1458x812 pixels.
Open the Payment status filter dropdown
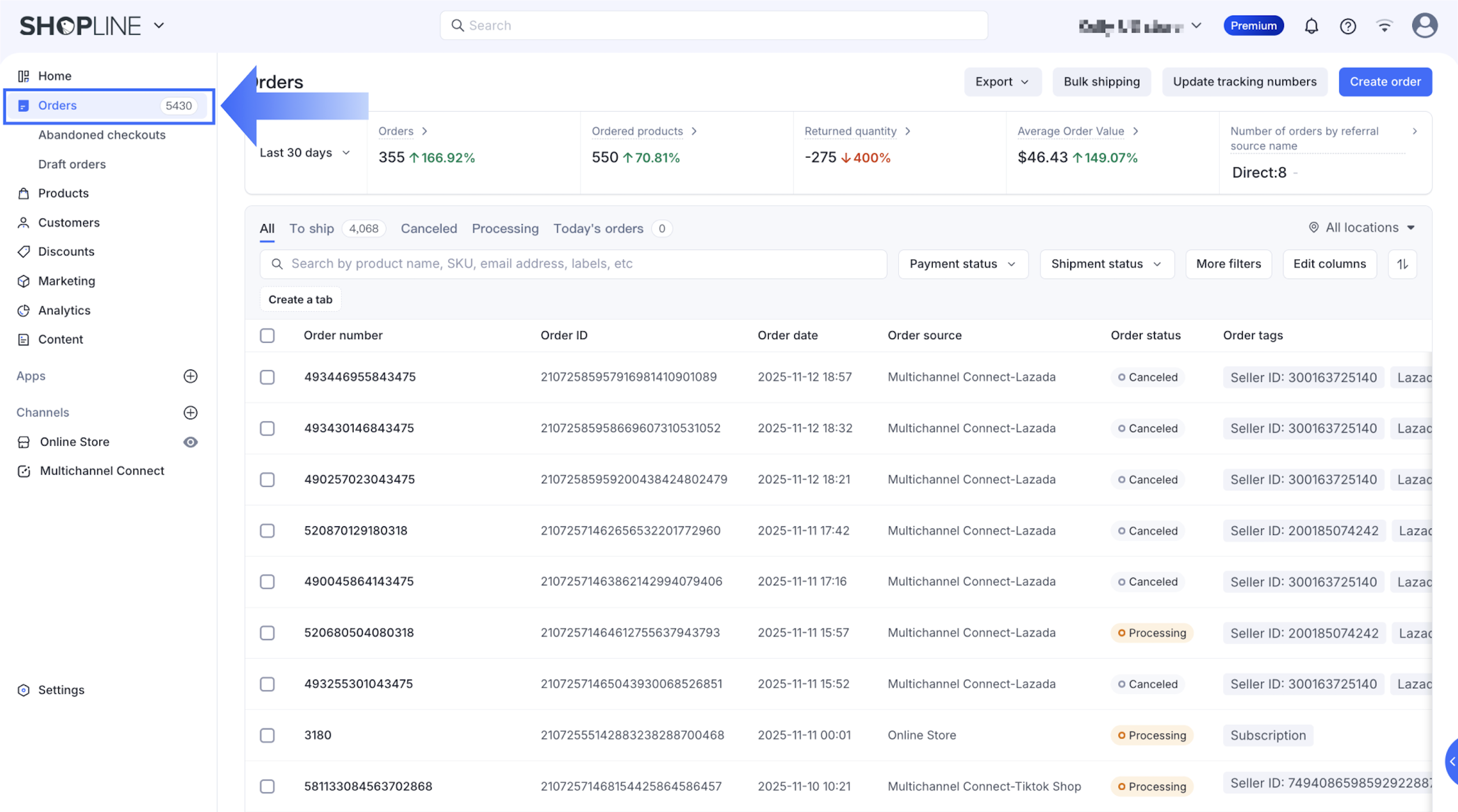[x=962, y=264]
